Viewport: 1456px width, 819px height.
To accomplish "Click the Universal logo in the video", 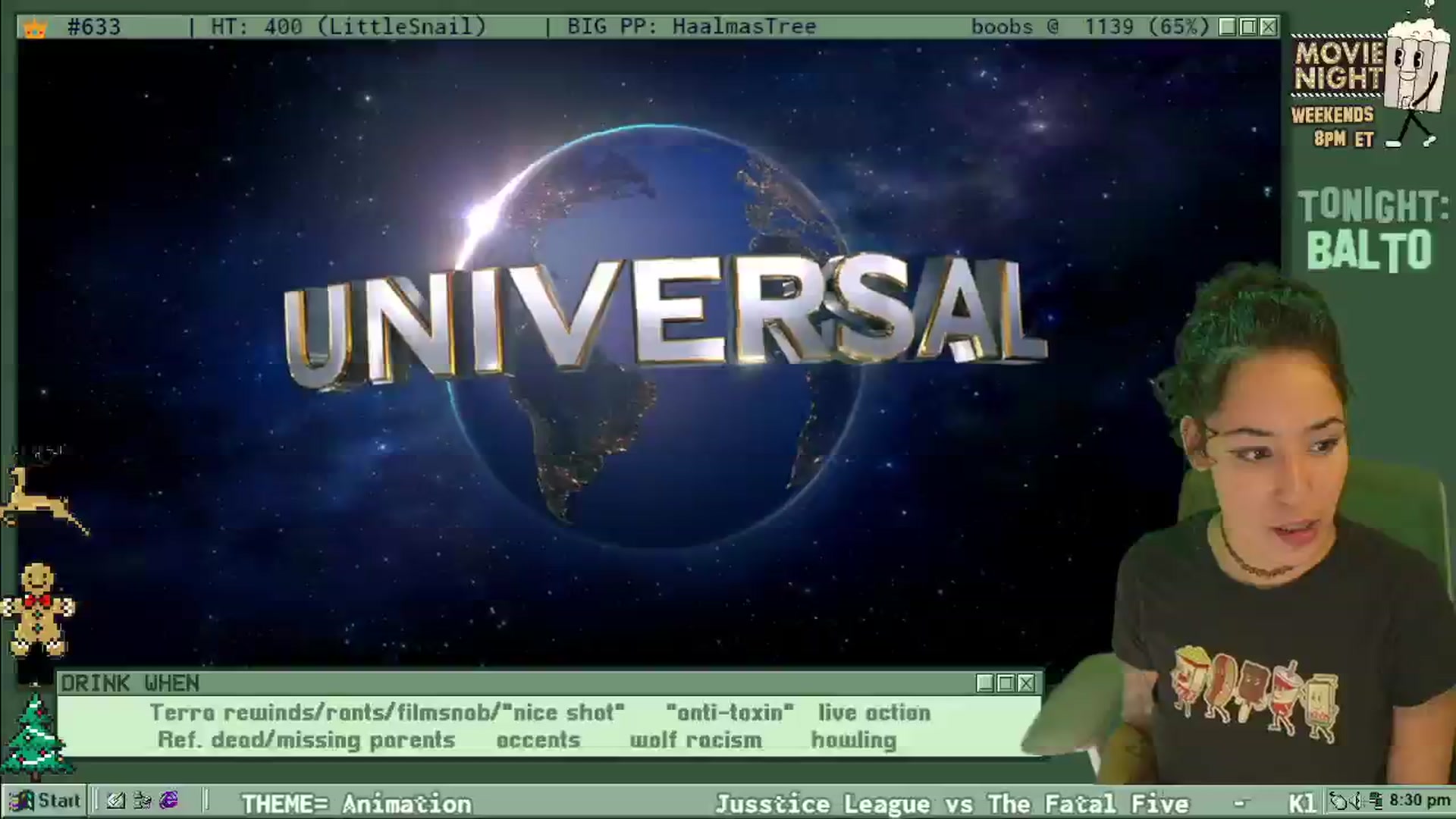I will tap(664, 322).
